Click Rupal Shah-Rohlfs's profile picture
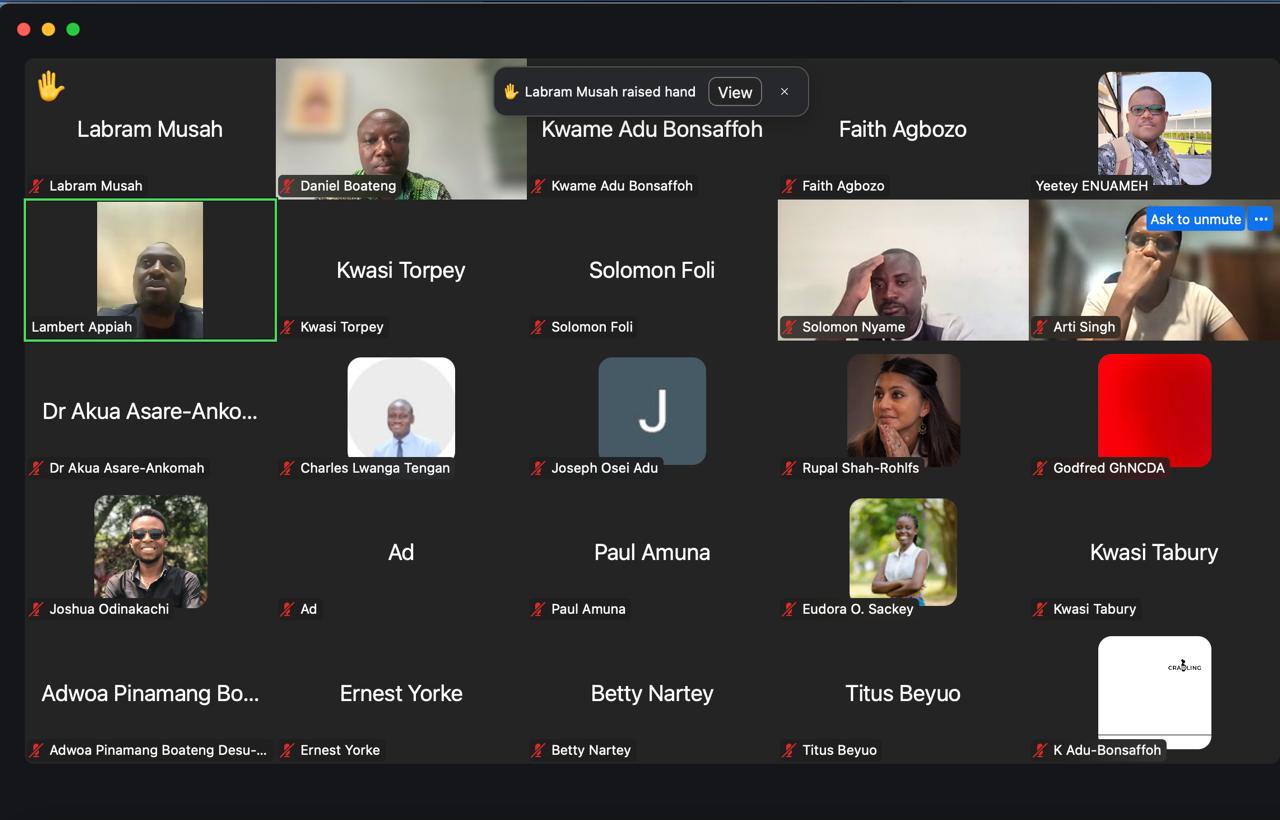The height and width of the screenshot is (820, 1280). pos(903,409)
